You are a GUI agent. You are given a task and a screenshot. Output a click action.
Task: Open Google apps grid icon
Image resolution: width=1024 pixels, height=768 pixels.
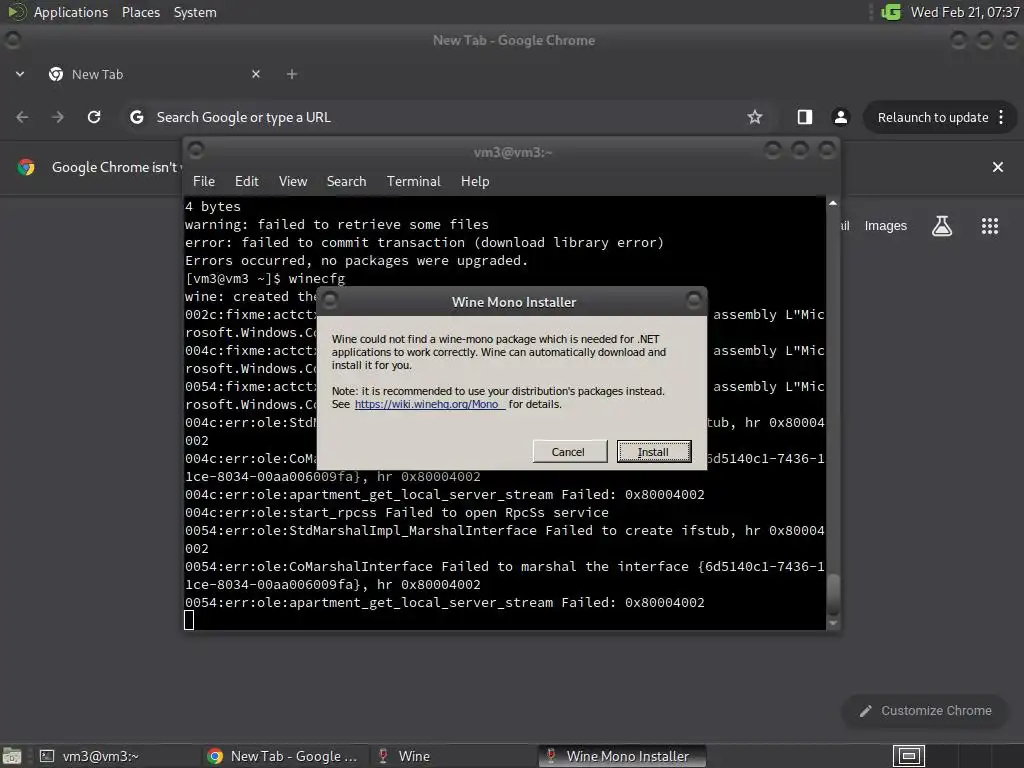click(x=990, y=226)
